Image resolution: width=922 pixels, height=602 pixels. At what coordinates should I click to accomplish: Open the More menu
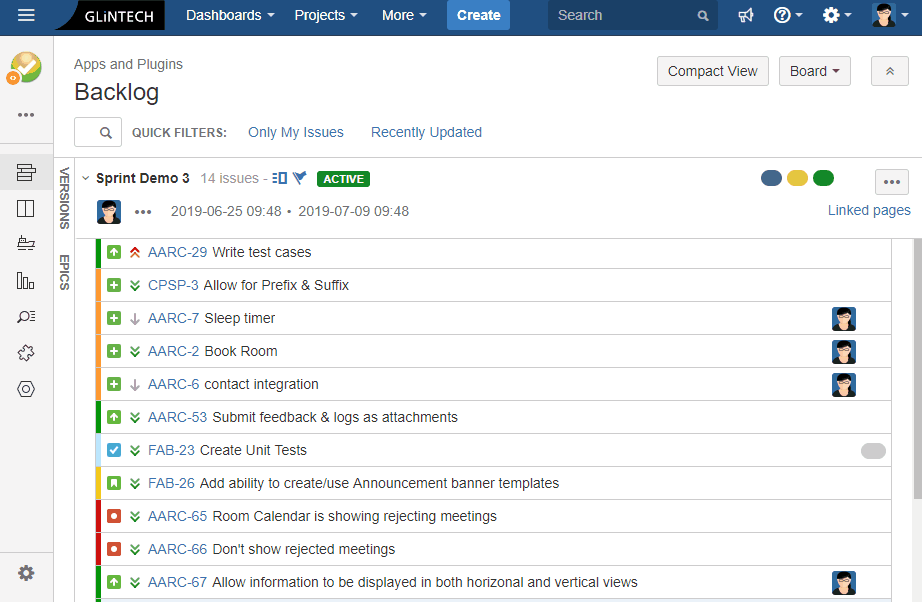click(404, 15)
